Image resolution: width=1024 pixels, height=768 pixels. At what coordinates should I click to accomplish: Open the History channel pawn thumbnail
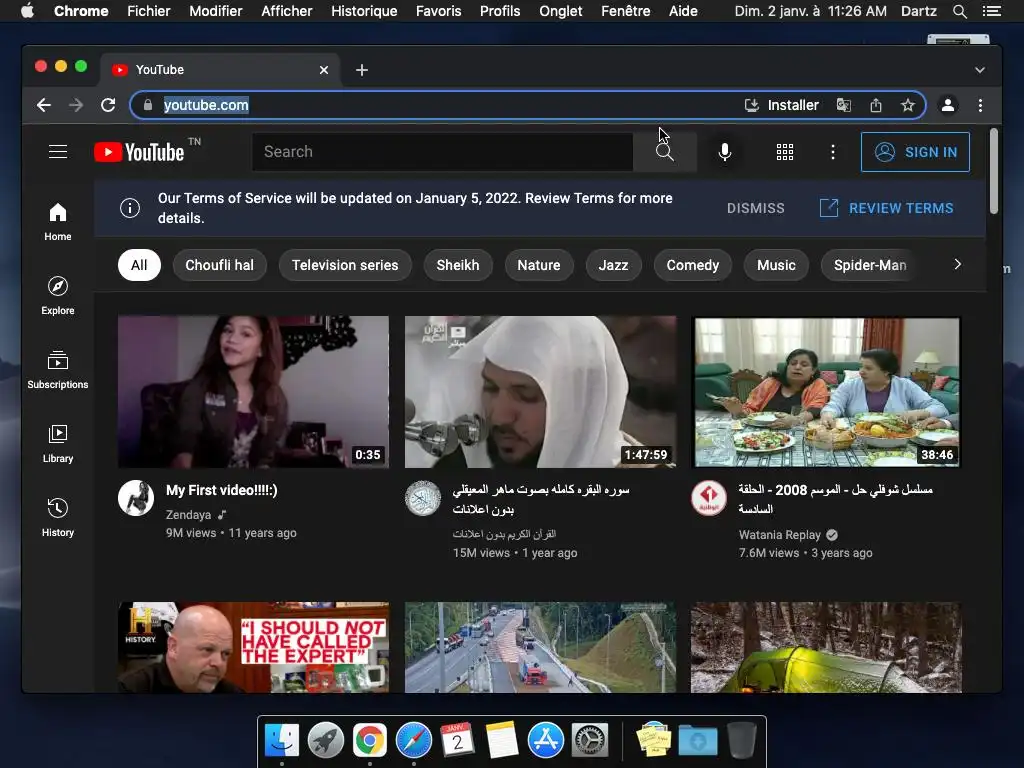click(x=253, y=647)
